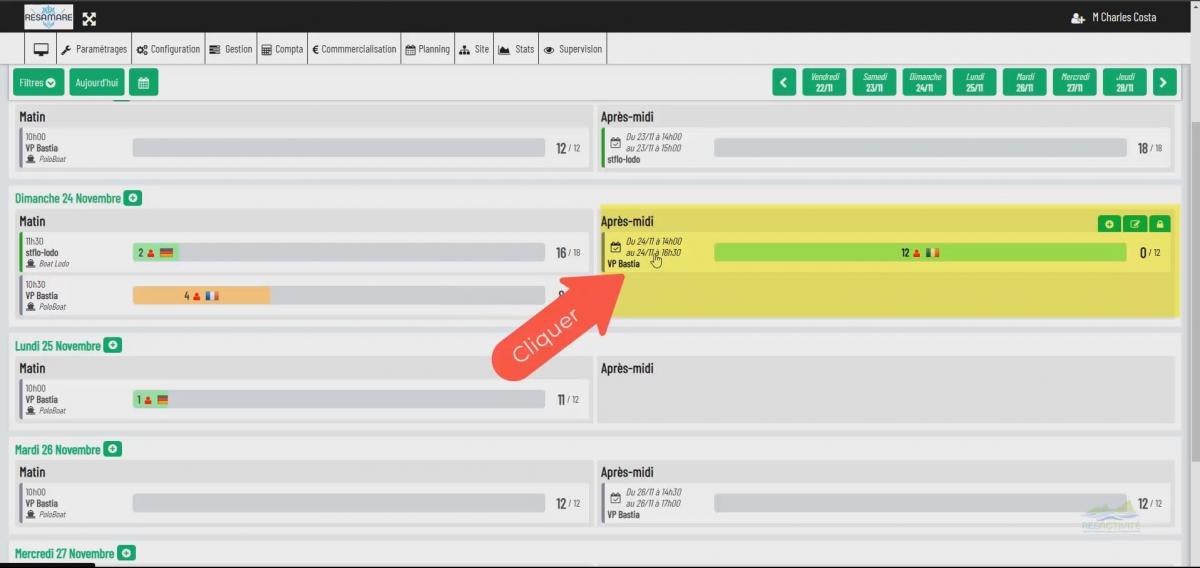This screenshot has width=1200, height=568.
Task: Jump to Lundi 25/11
Action: (975, 82)
